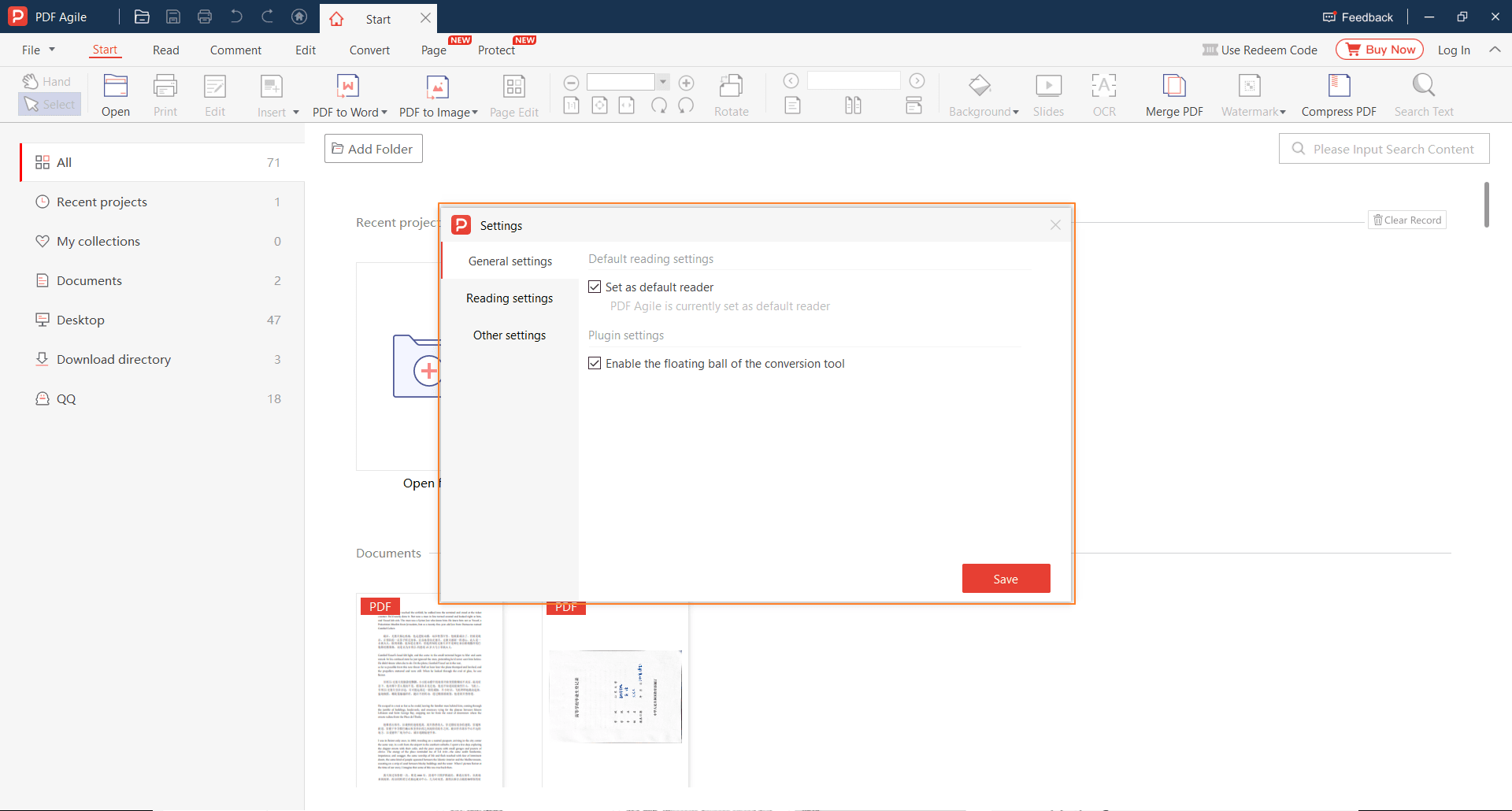
Task: Click the undo icon in title bar
Action: (236, 17)
